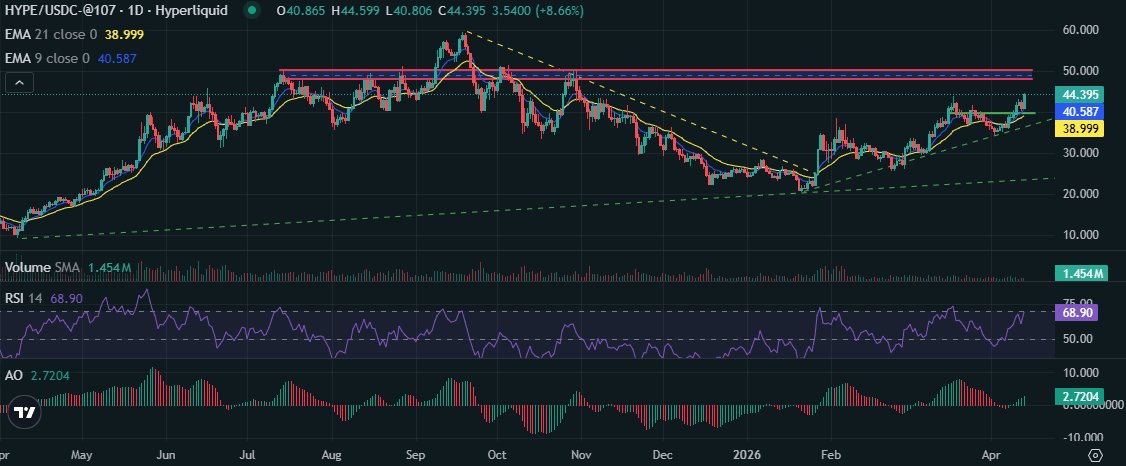Click 10.000 price axis label

coord(1082,235)
